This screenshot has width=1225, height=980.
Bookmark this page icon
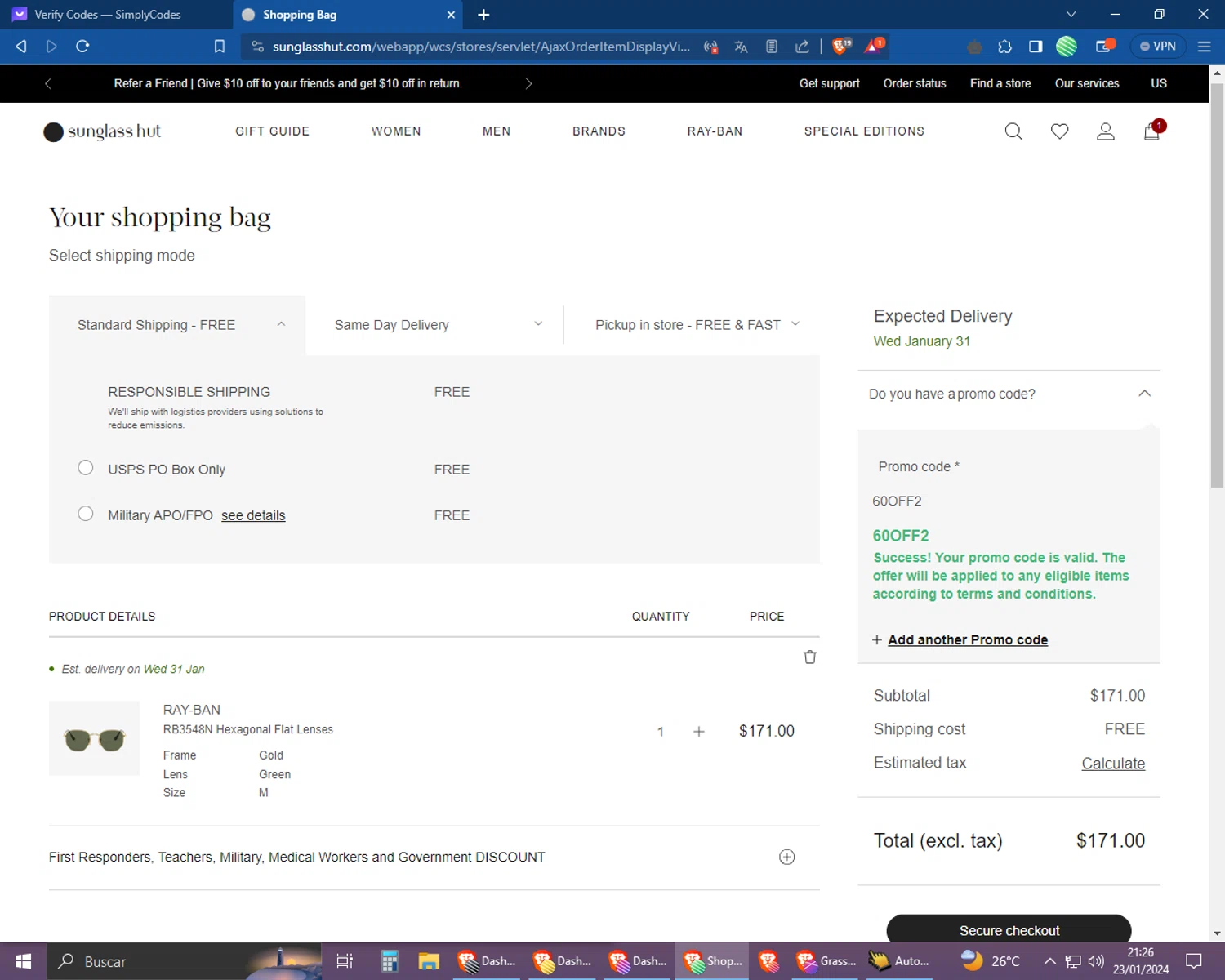point(220,47)
